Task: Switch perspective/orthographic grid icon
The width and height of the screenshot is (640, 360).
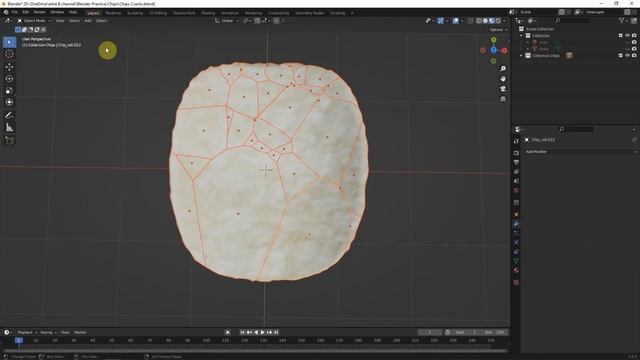Action: click(503, 99)
